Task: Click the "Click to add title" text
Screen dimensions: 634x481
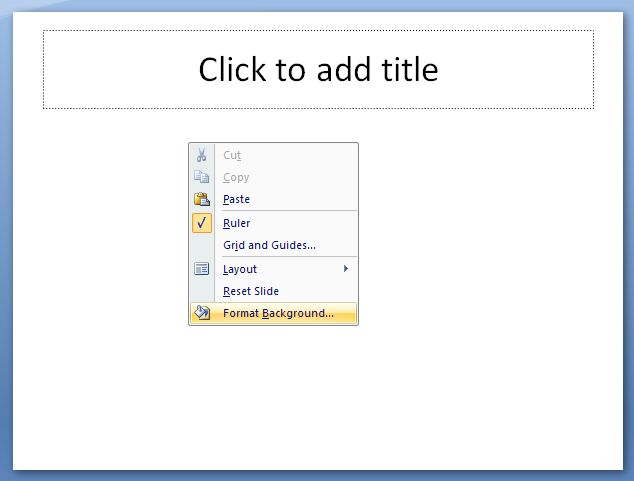Action: coord(318,70)
